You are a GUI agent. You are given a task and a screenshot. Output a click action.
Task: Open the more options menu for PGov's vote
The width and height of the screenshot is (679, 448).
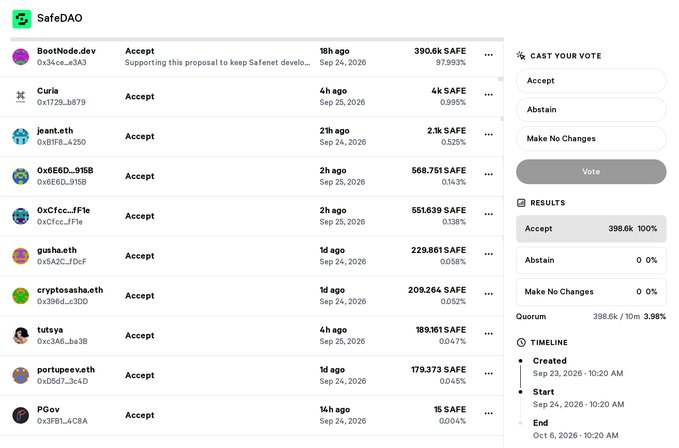click(x=488, y=413)
